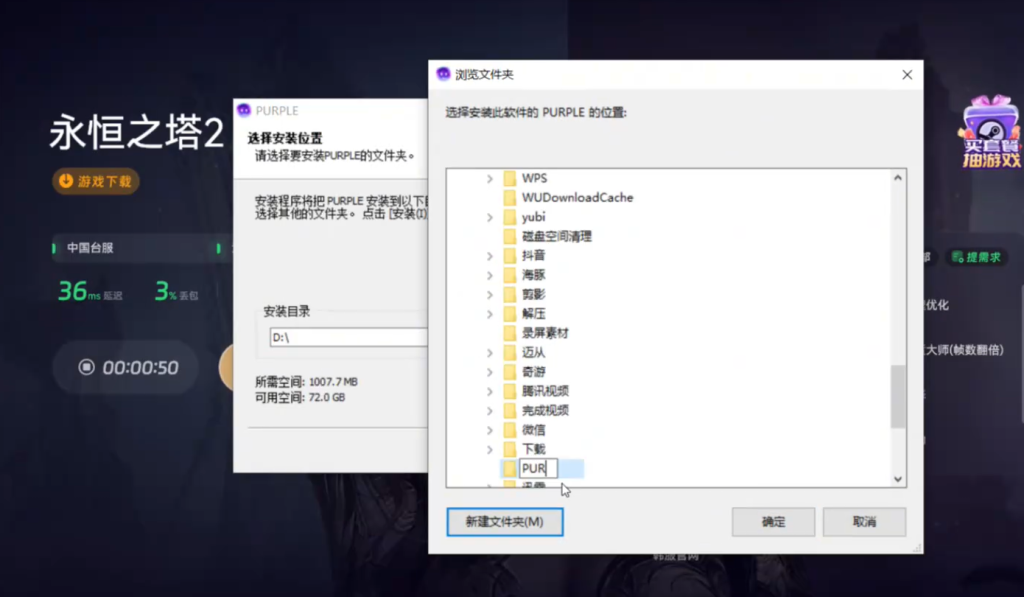Select the WPS folder icon
Screen dimensions: 1024x597
(509, 178)
